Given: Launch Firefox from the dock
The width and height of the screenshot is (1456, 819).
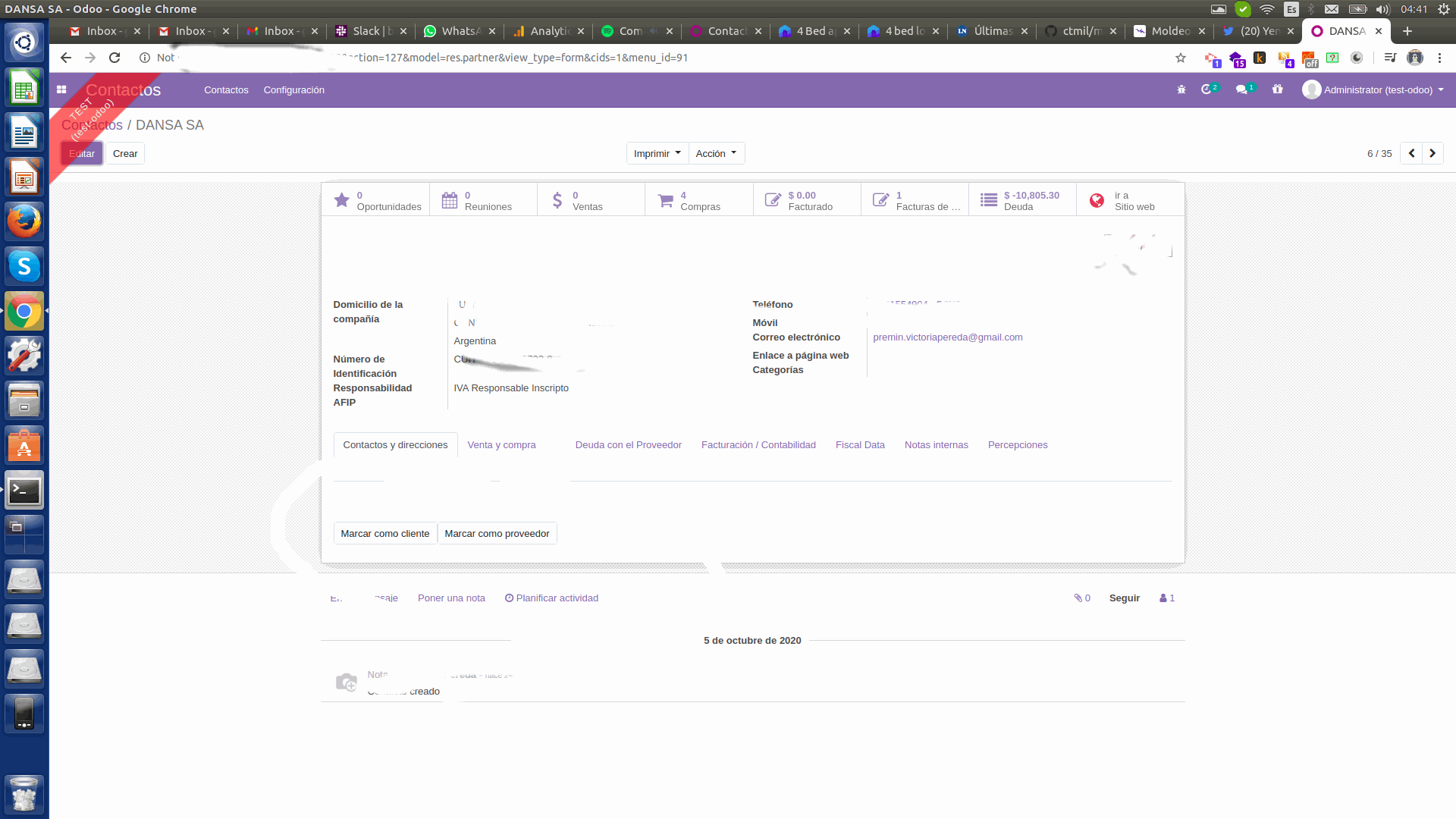Looking at the screenshot, I should click(24, 221).
